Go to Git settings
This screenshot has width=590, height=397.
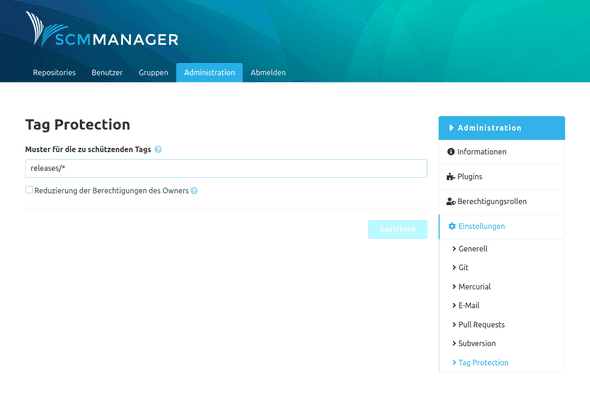[x=463, y=268]
